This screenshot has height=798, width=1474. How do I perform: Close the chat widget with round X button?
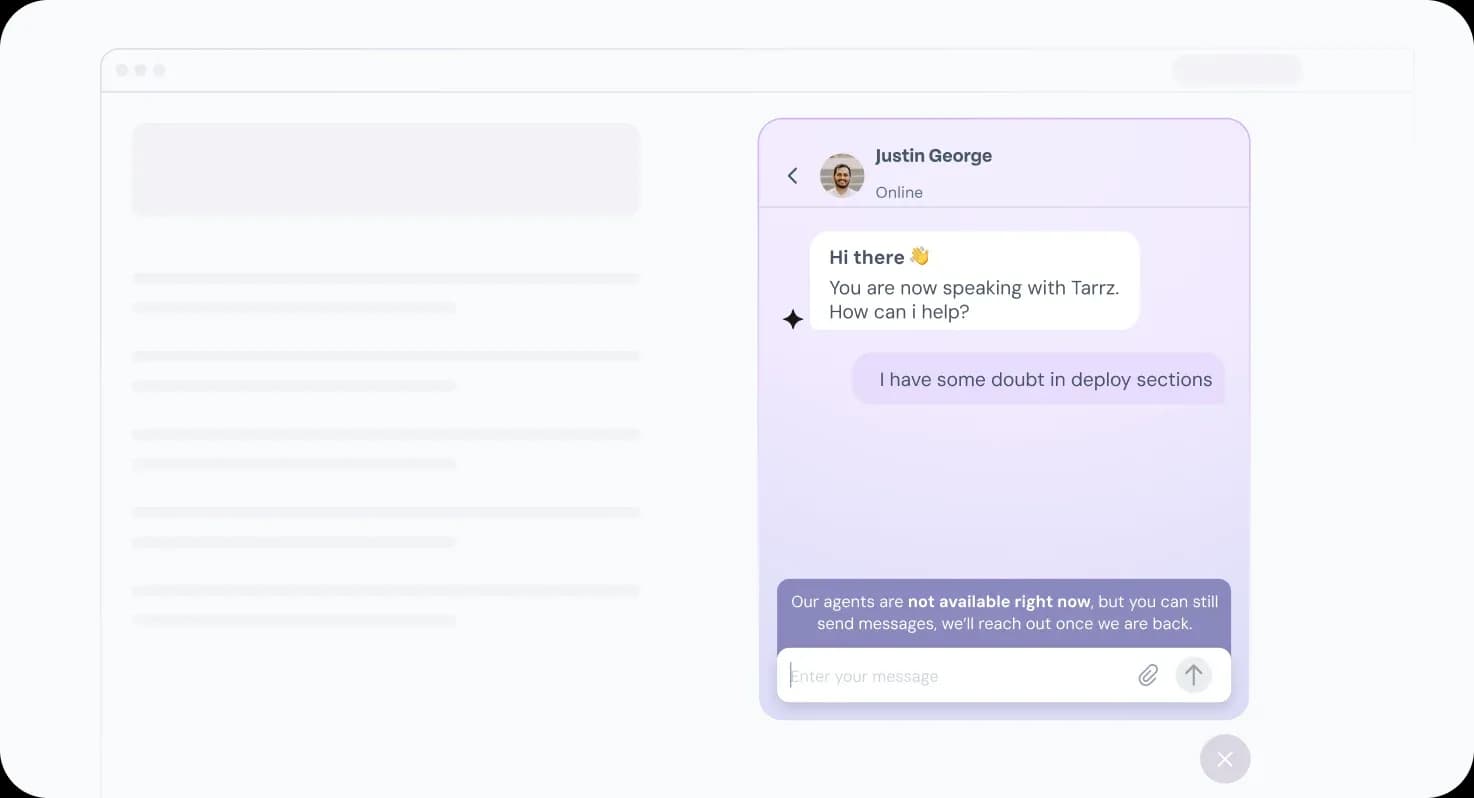(x=1225, y=760)
